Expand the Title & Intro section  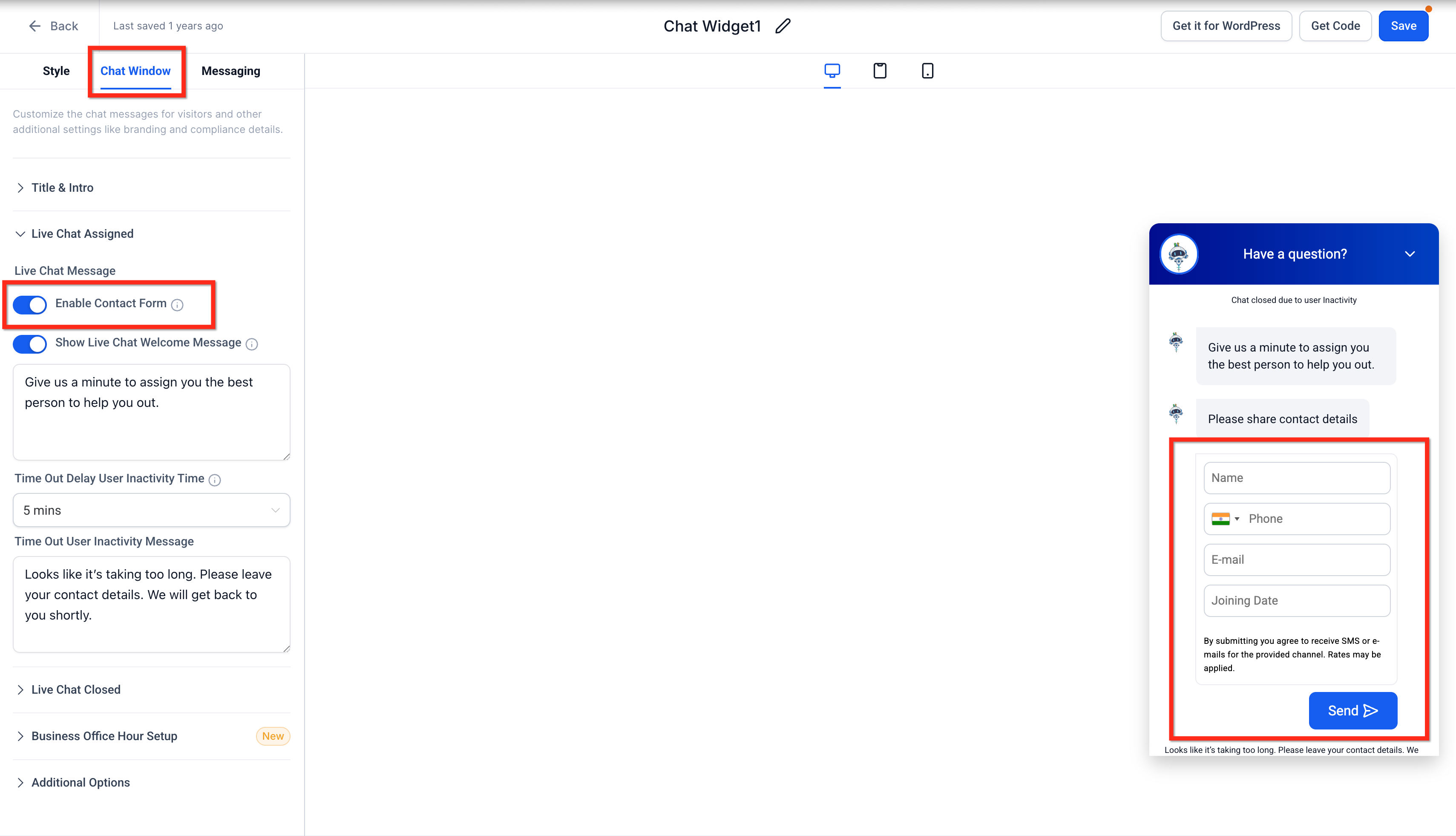(x=62, y=188)
